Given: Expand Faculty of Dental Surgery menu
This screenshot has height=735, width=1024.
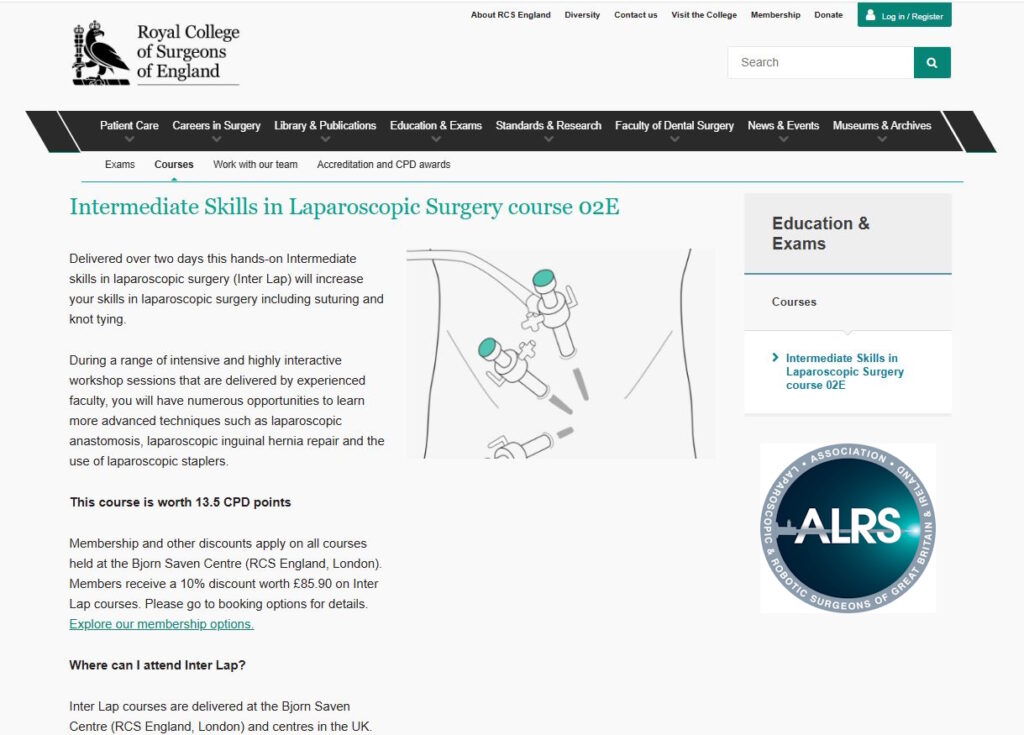Looking at the screenshot, I should point(674,126).
